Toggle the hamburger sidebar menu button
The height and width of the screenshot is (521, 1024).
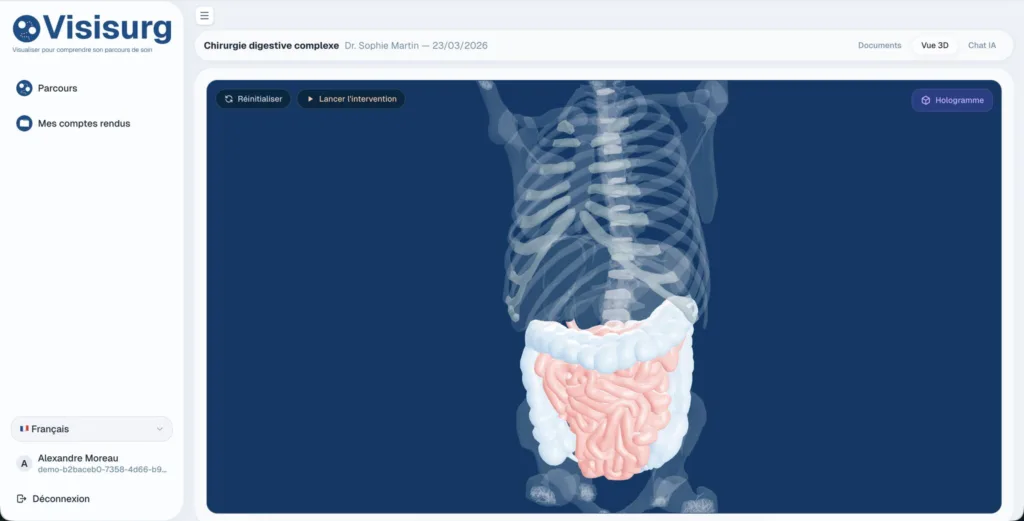point(204,16)
